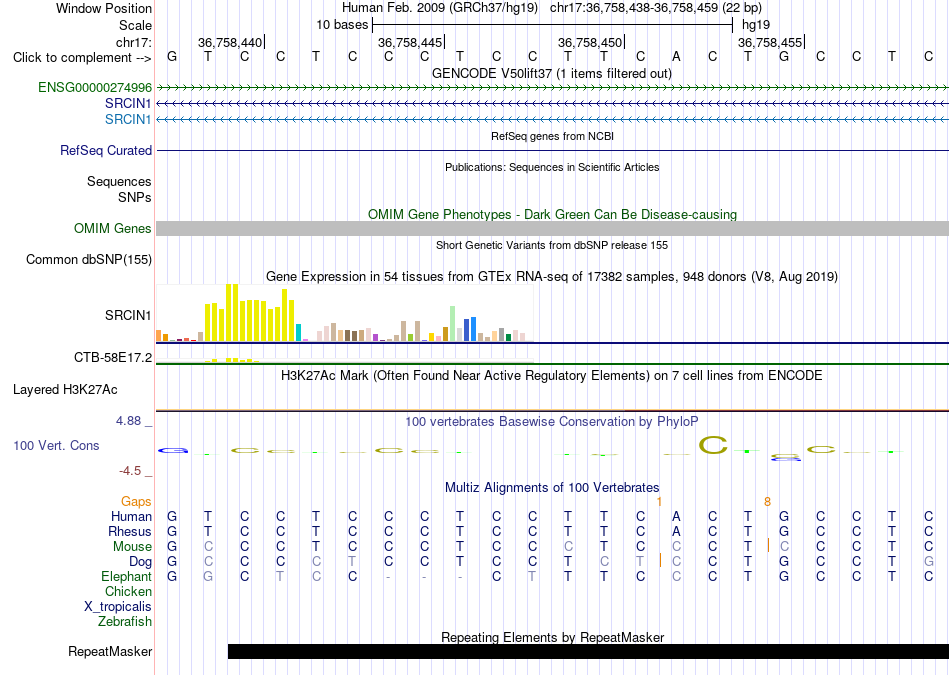Select the Human alignment row label
Viewport: 950px width, 675px height.
(131, 516)
